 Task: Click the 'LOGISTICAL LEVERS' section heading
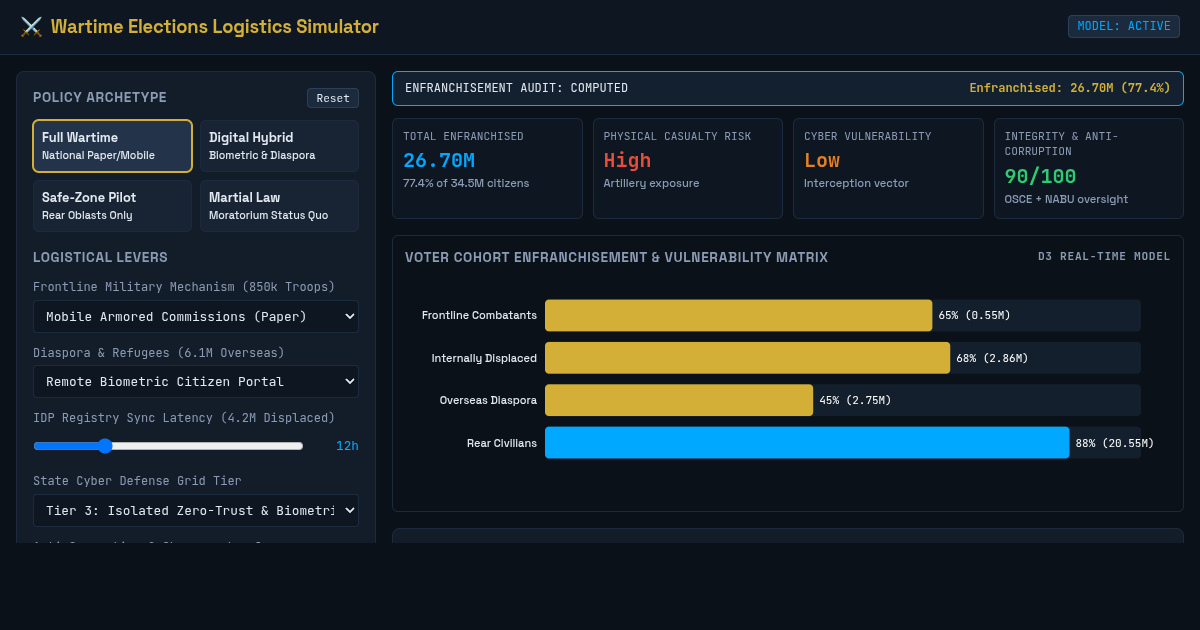pos(100,257)
